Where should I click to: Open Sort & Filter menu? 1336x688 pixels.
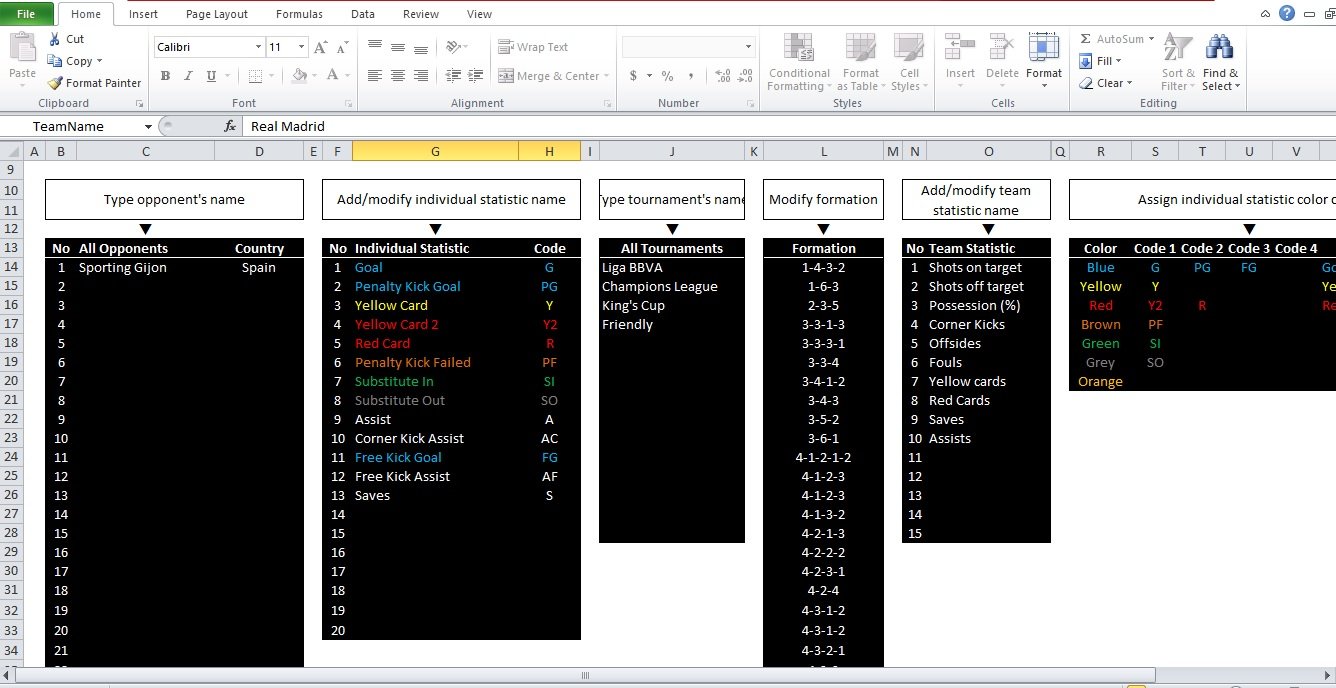[1179, 62]
